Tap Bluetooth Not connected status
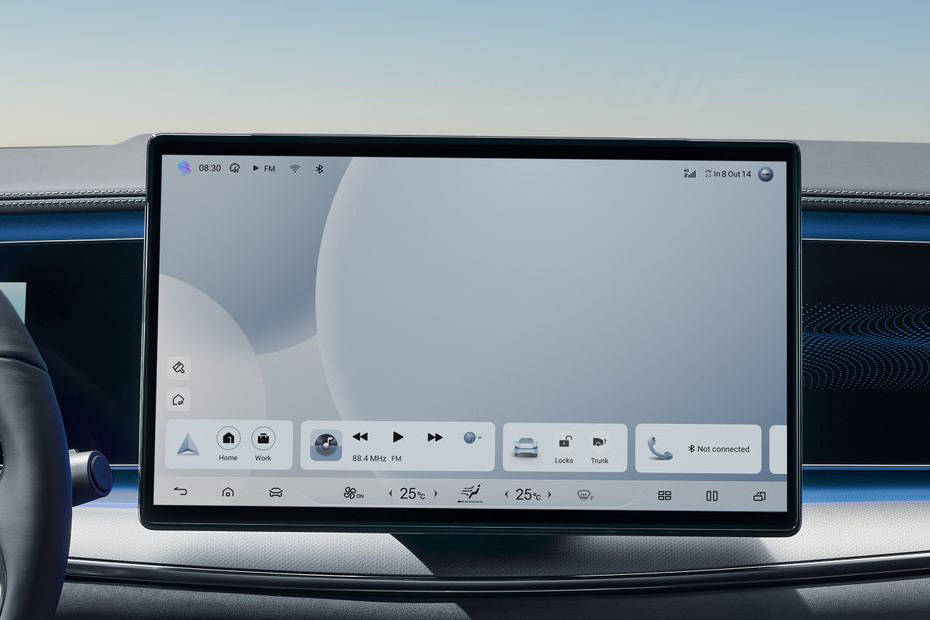 tap(718, 449)
